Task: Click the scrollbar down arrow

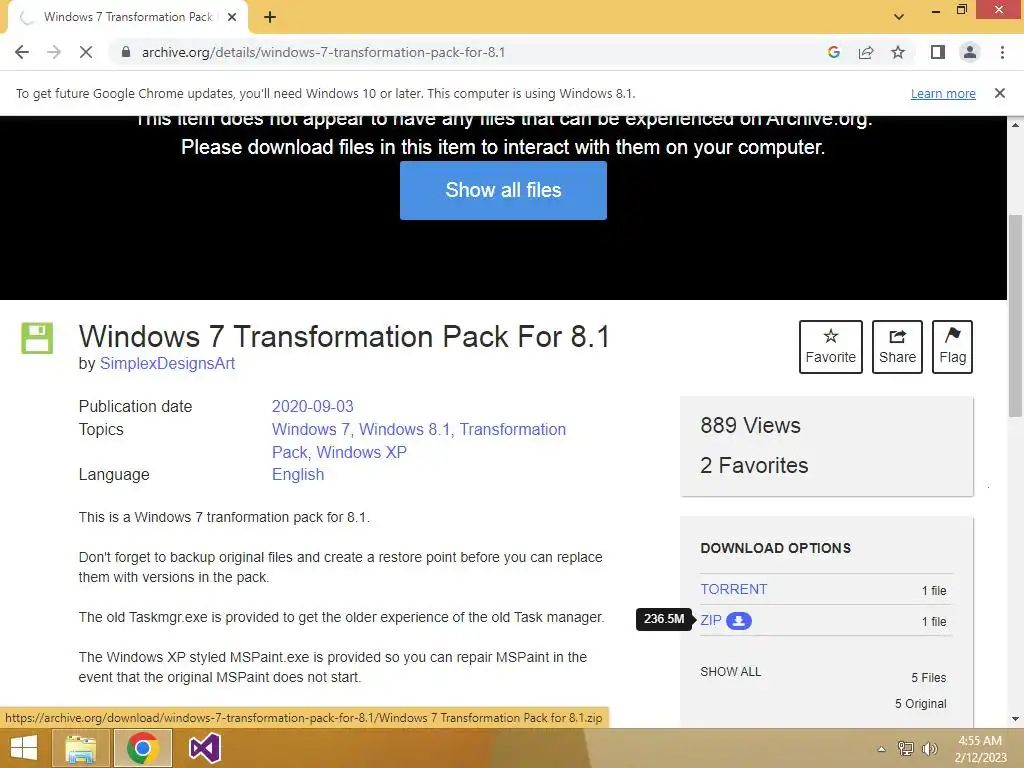Action: point(1015,719)
